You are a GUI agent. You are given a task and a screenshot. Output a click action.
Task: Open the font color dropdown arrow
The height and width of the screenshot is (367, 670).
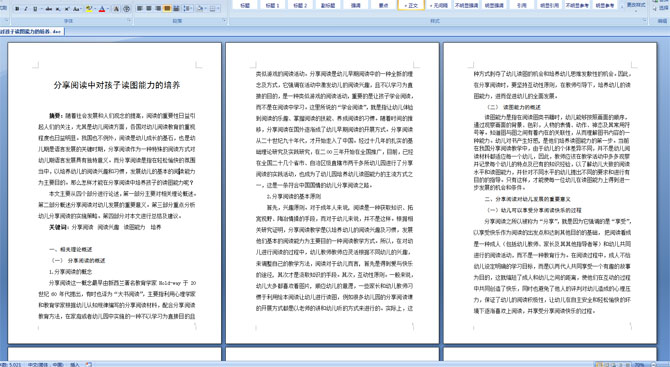point(108,9)
